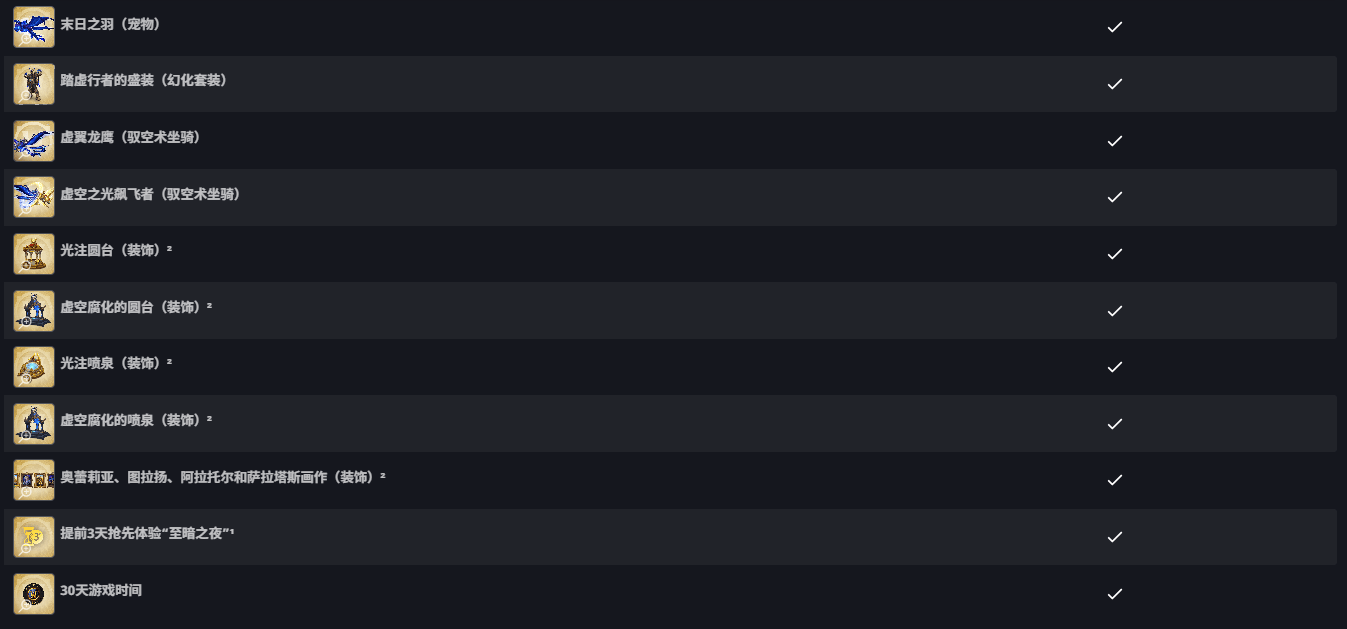
Task: Select the 虚空腐化的喷泉 decoration icon
Action: tap(33, 424)
